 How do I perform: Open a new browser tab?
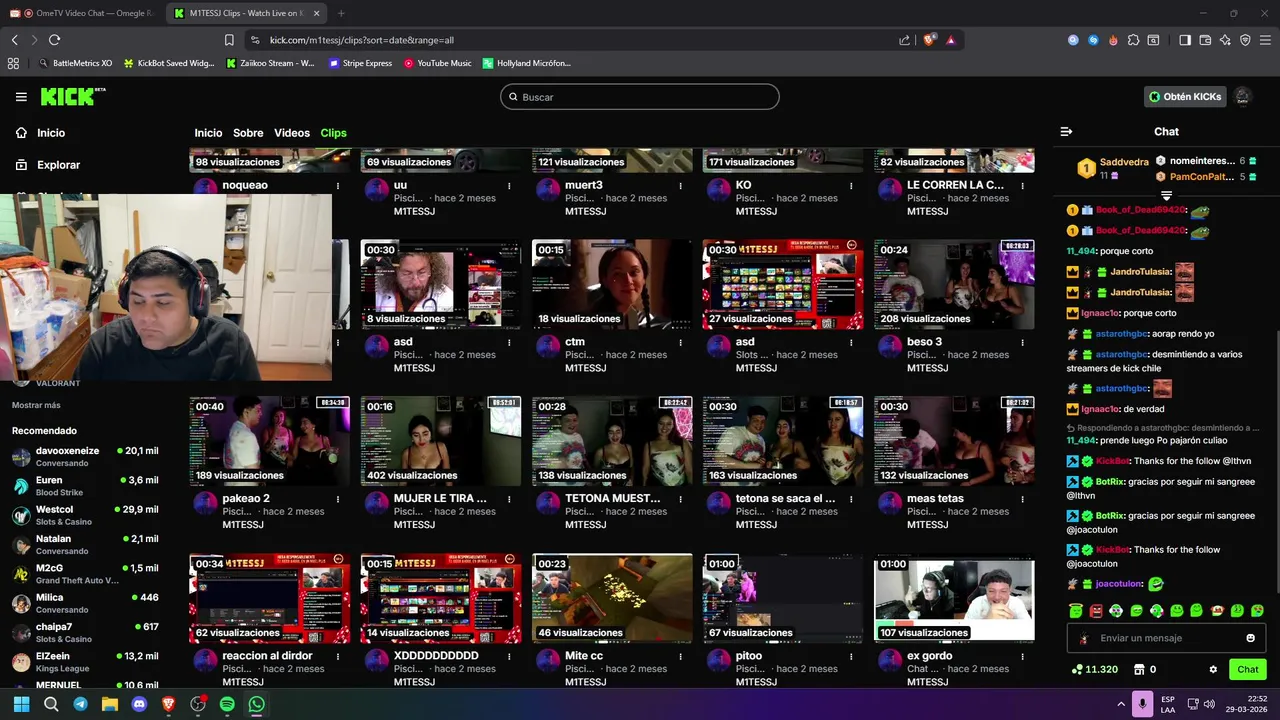pos(341,13)
